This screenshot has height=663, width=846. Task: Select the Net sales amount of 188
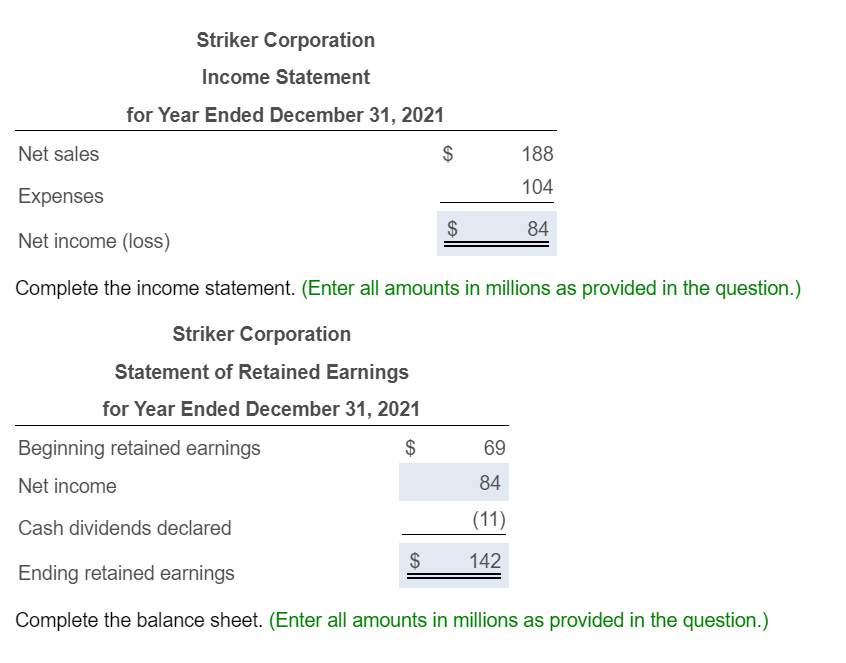[536, 154]
